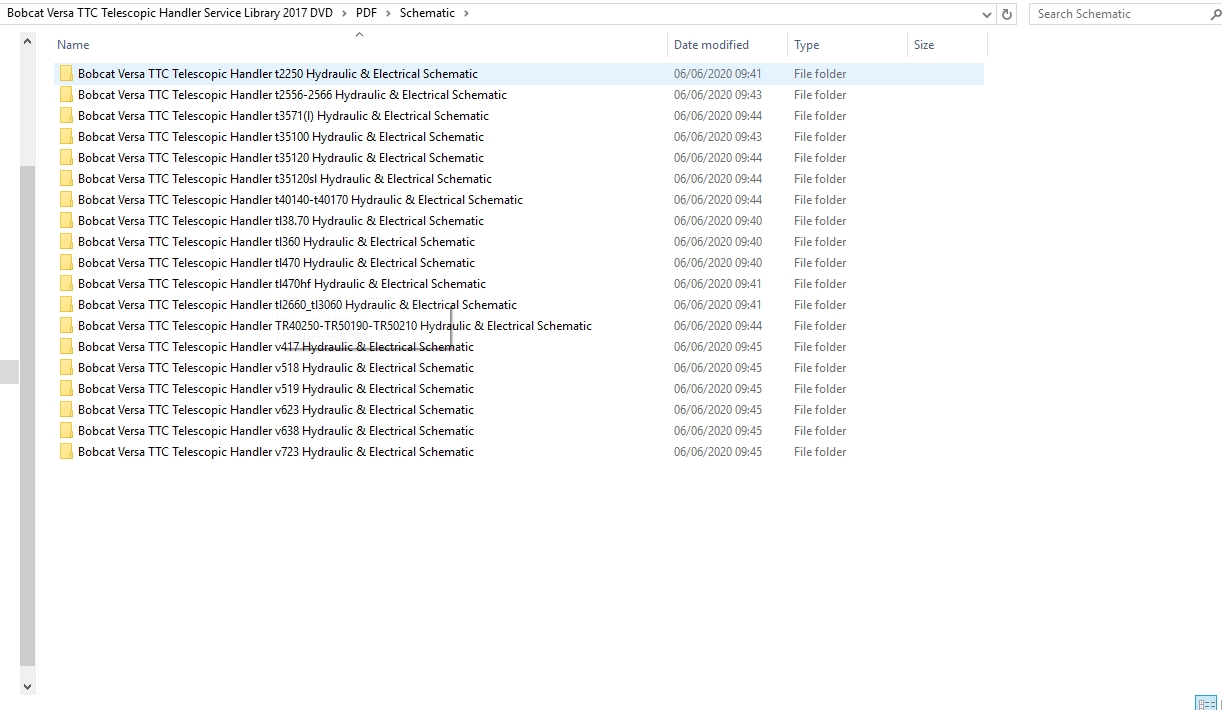Click the tl470hf folder icon
The image size is (1222, 710).
(66, 284)
